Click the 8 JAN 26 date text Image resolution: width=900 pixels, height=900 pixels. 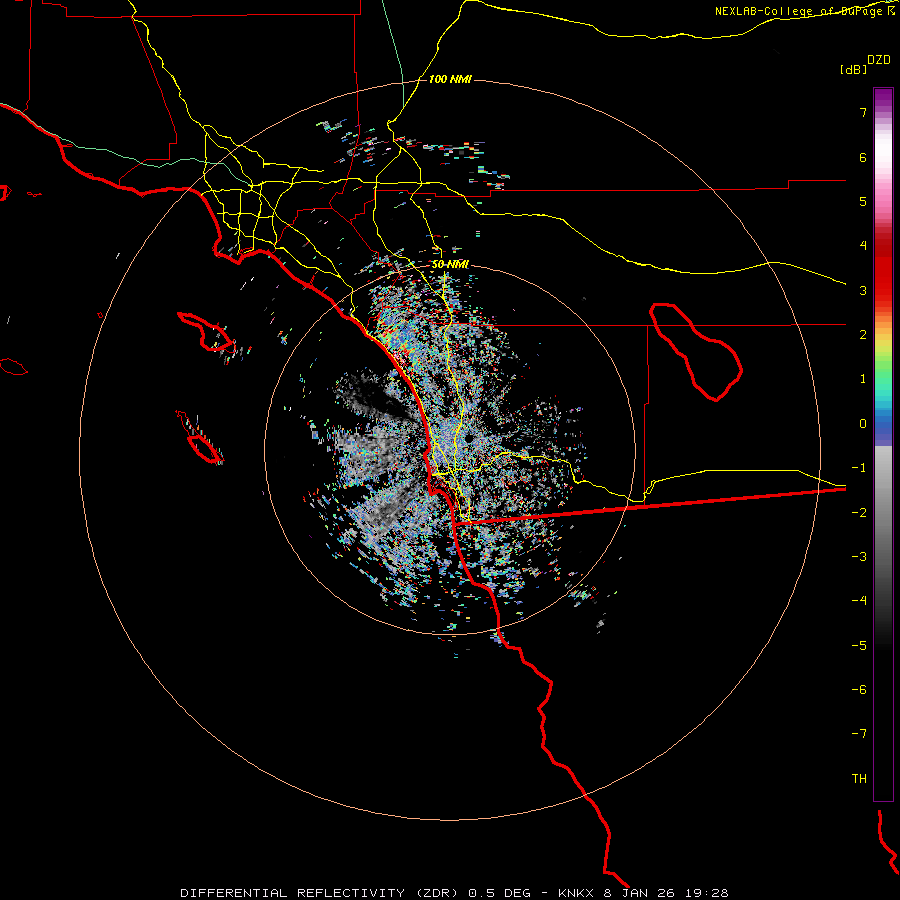click(641, 893)
